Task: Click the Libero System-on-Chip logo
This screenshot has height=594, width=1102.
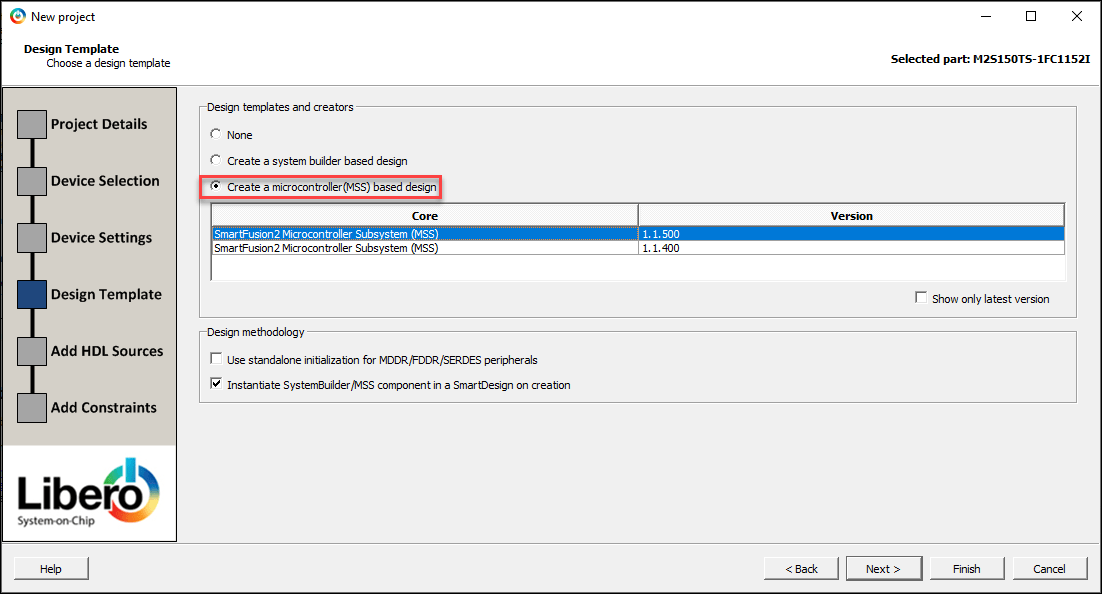Action: coord(89,494)
